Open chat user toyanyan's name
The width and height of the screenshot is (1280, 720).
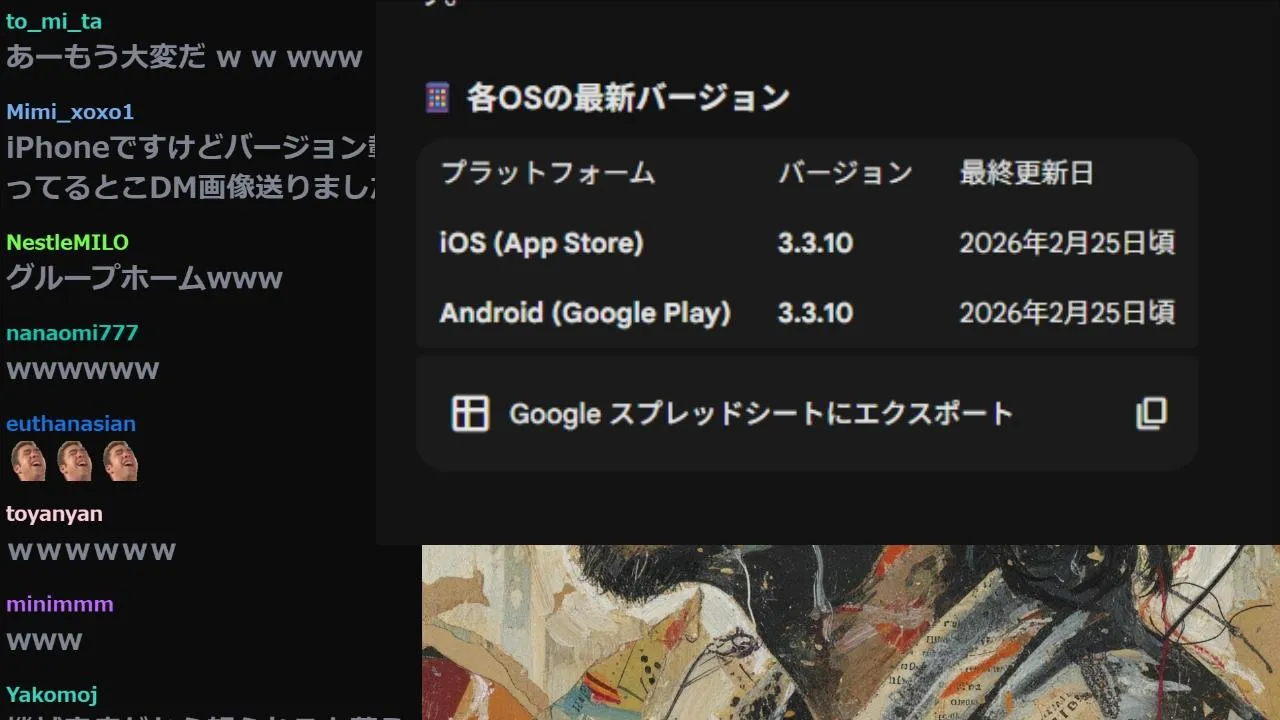54,513
